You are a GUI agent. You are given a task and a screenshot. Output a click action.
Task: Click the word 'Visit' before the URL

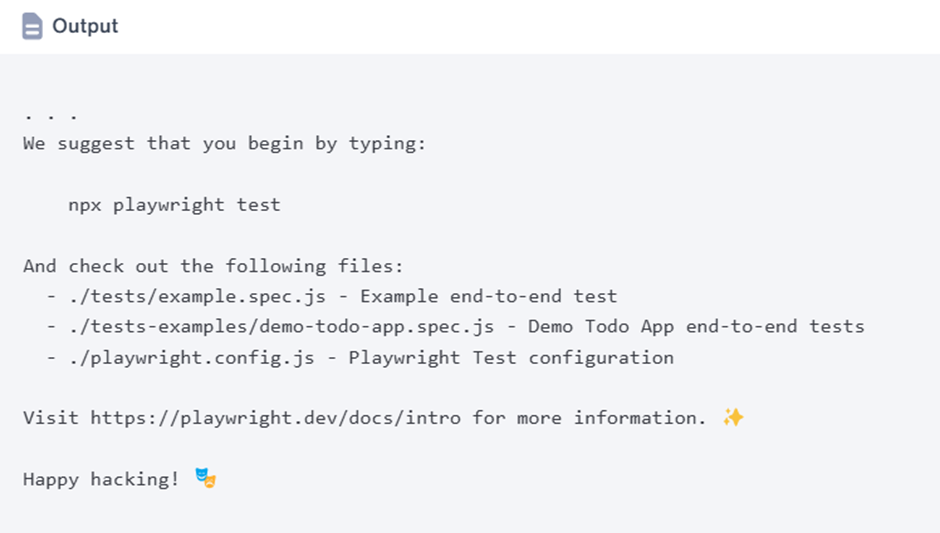[x=50, y=417]
